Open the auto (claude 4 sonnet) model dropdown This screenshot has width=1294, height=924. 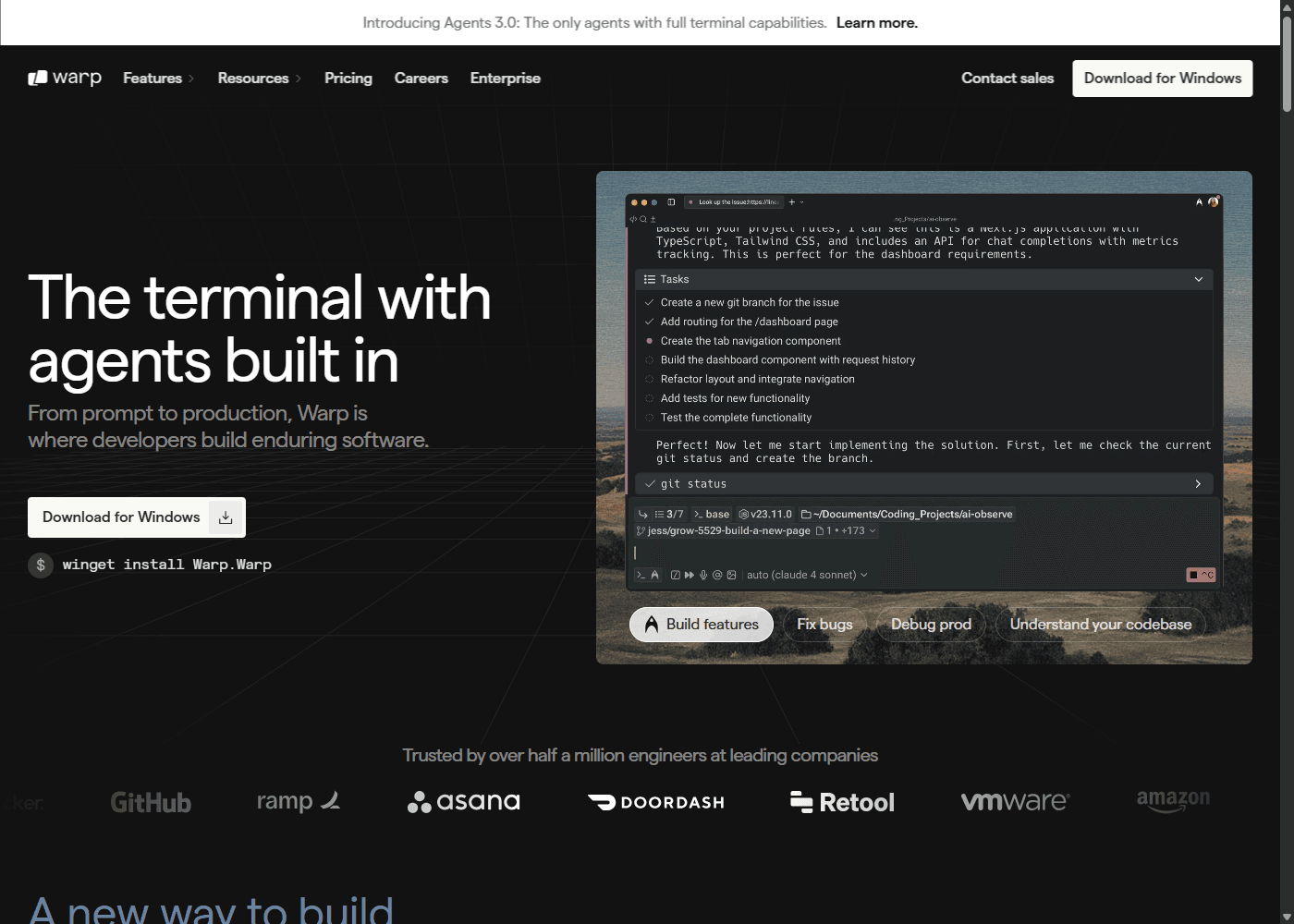click(807, 575)
